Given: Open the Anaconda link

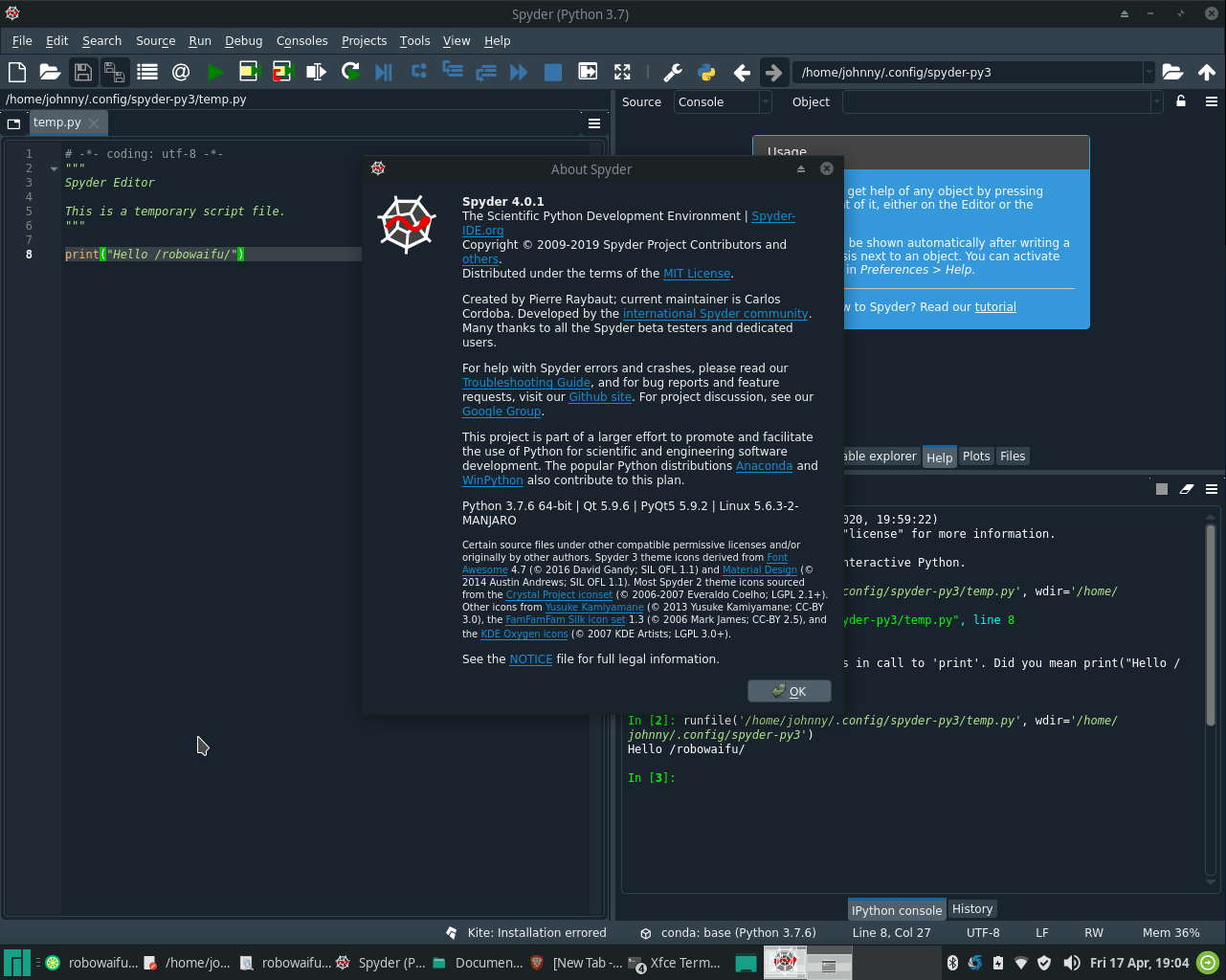Looking at the screenshot, I should tap(764, 466).
